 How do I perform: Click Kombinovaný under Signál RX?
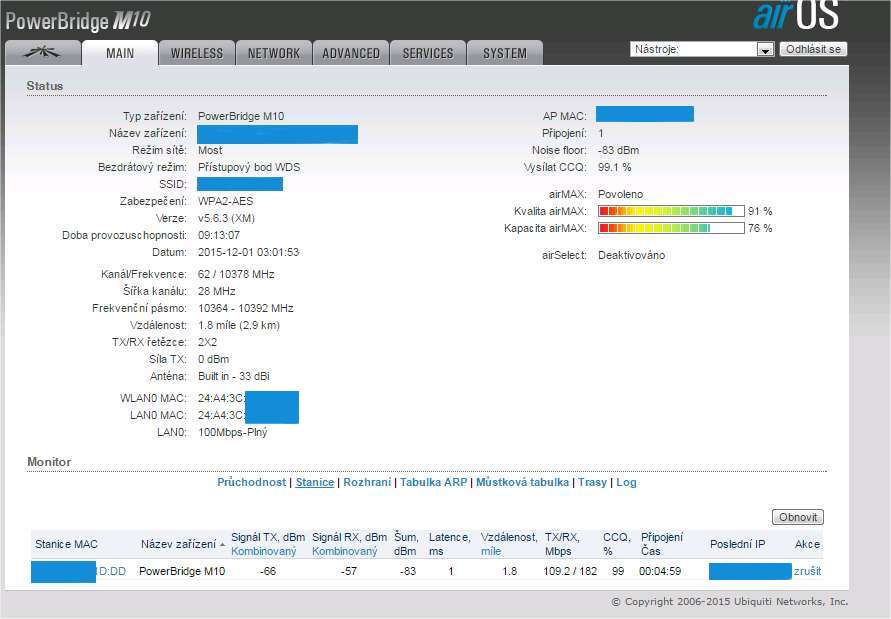tap(344, 551)
